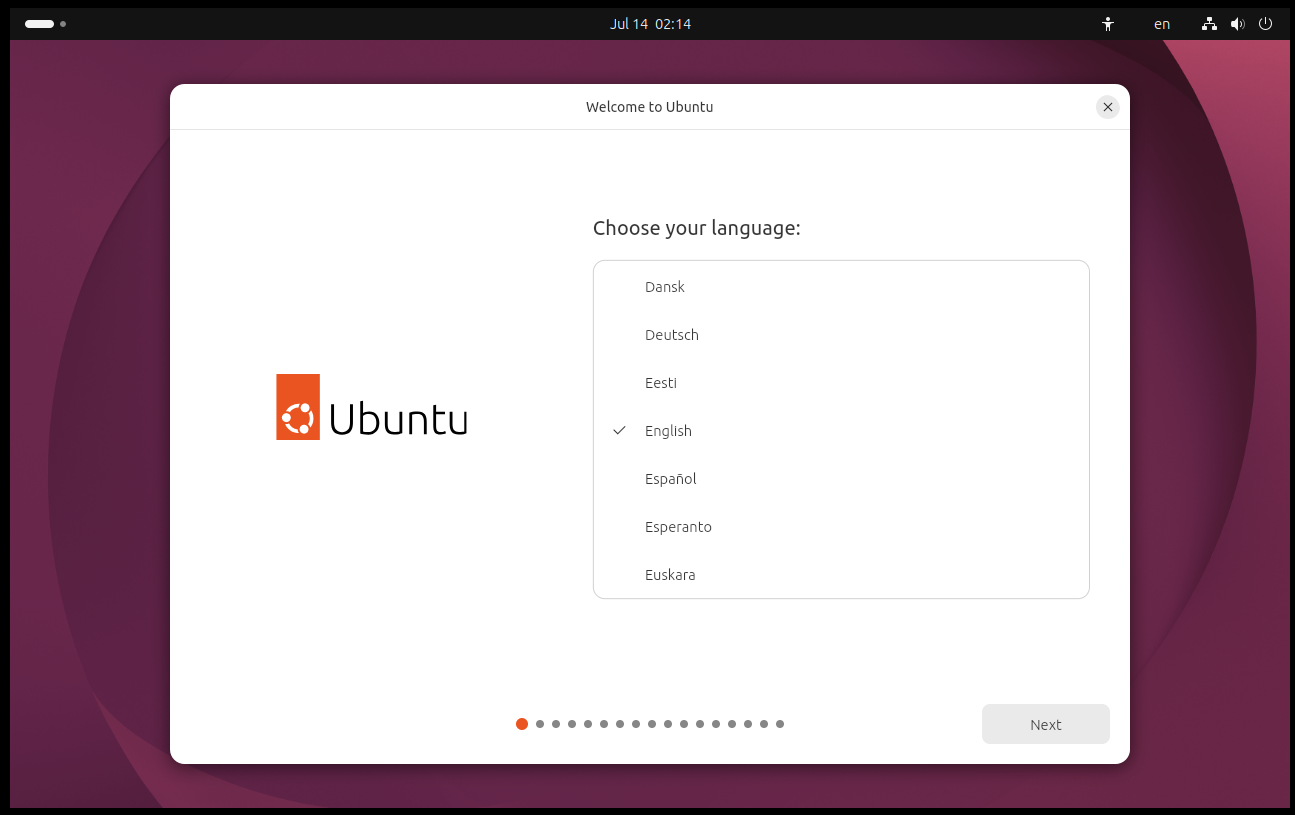
Task: Pick Euskara from the language list
Action: (x=841, y=575)
